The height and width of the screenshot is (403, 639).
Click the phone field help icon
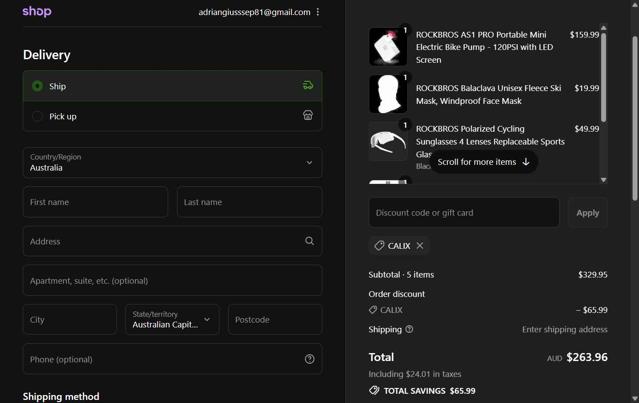(309, 359)
